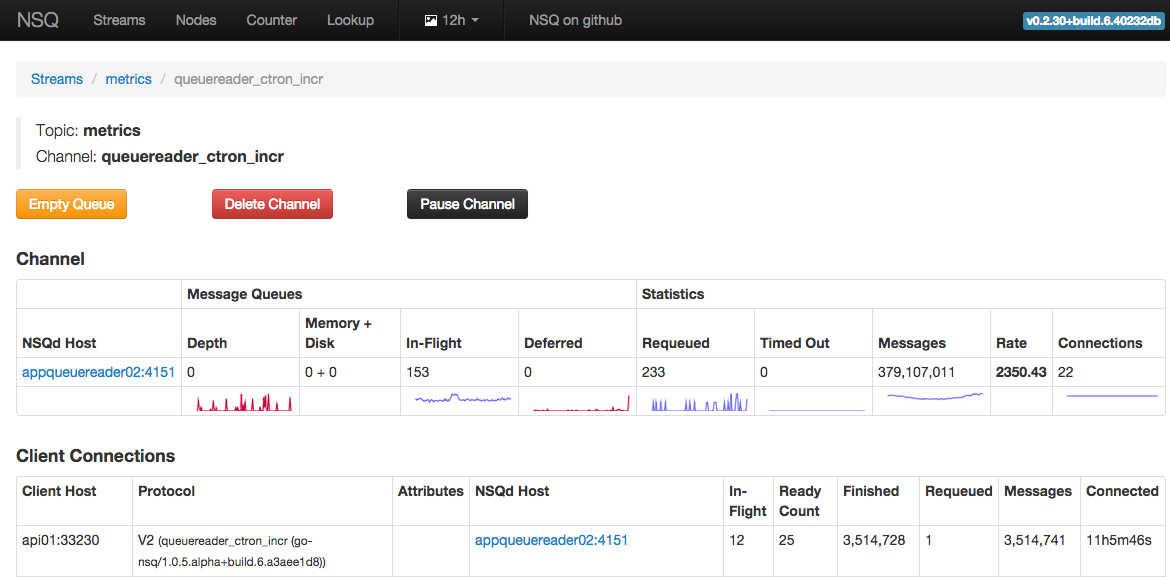The height and width of the screenshot is (577, 1170).
Task: Click the NSQ brand logo
Action: click(x=38, y=20)
